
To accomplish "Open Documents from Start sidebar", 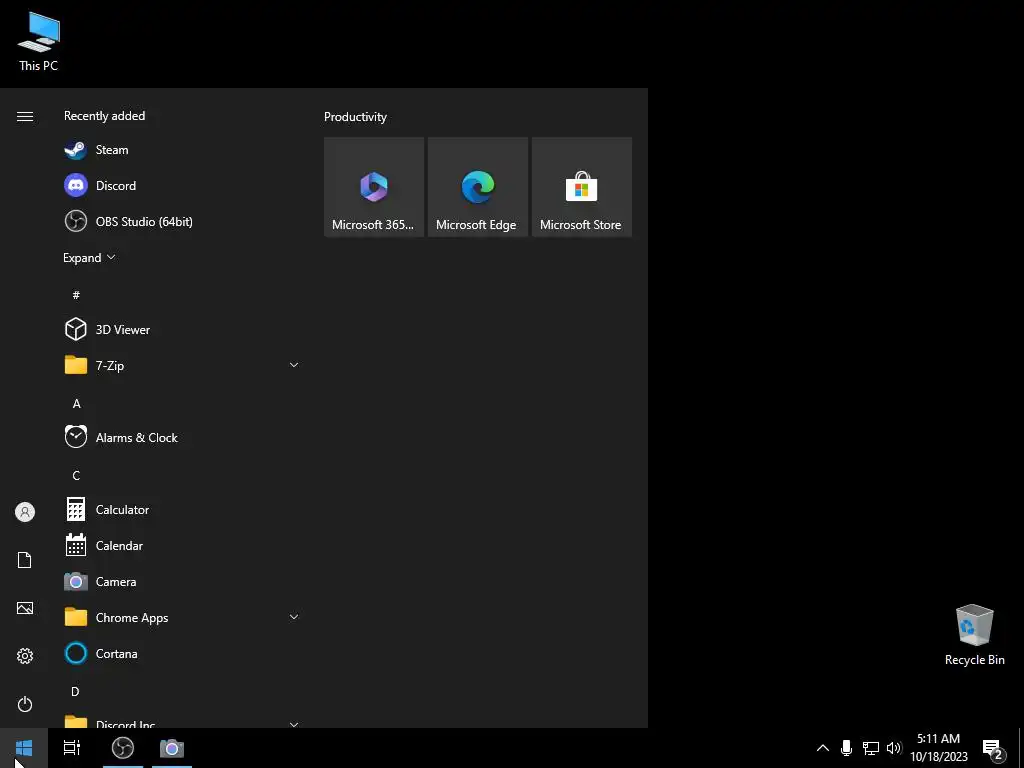I will 25,560.
